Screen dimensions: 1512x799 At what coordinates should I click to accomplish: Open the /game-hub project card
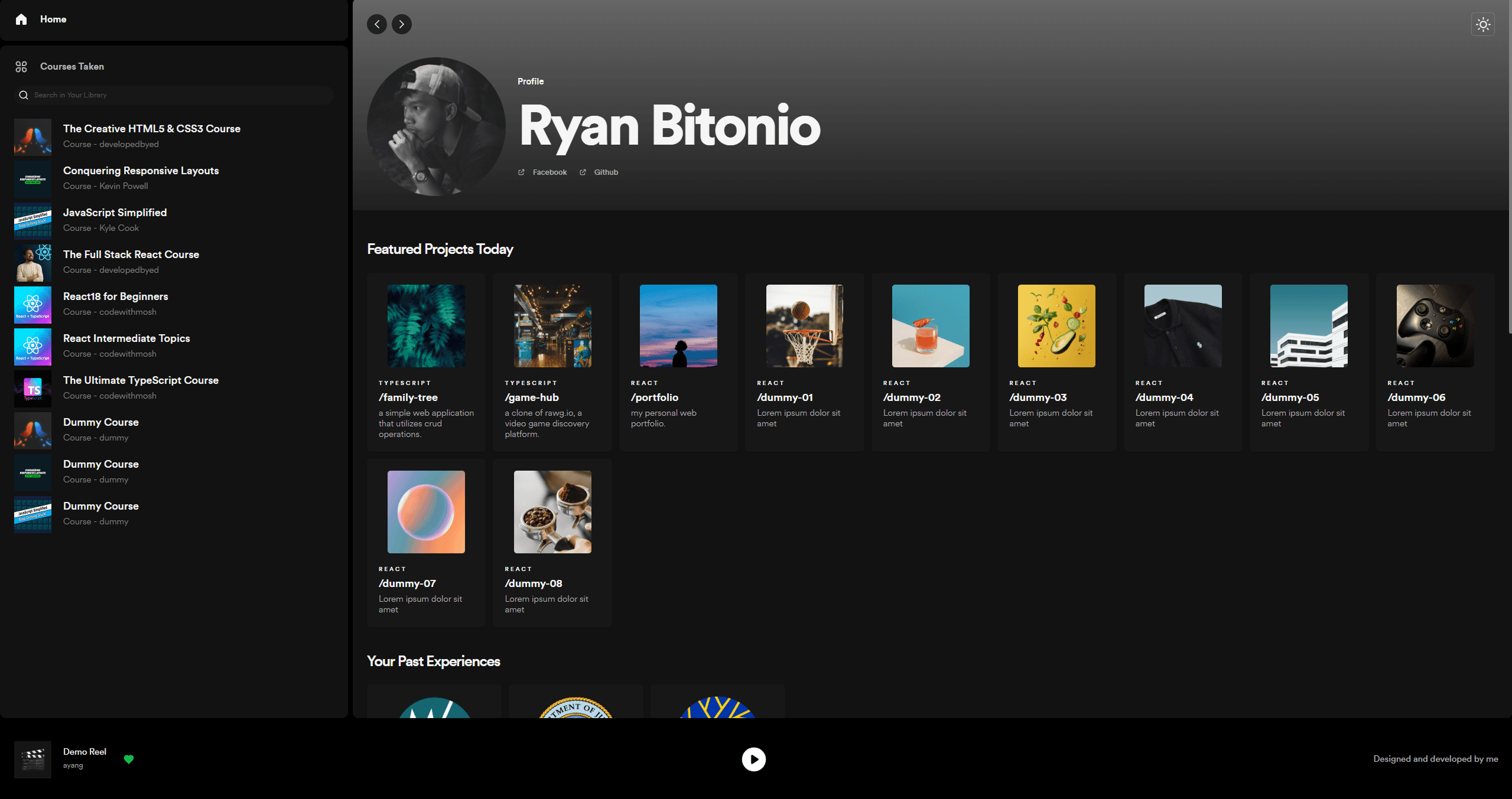[x=551, y=360]
